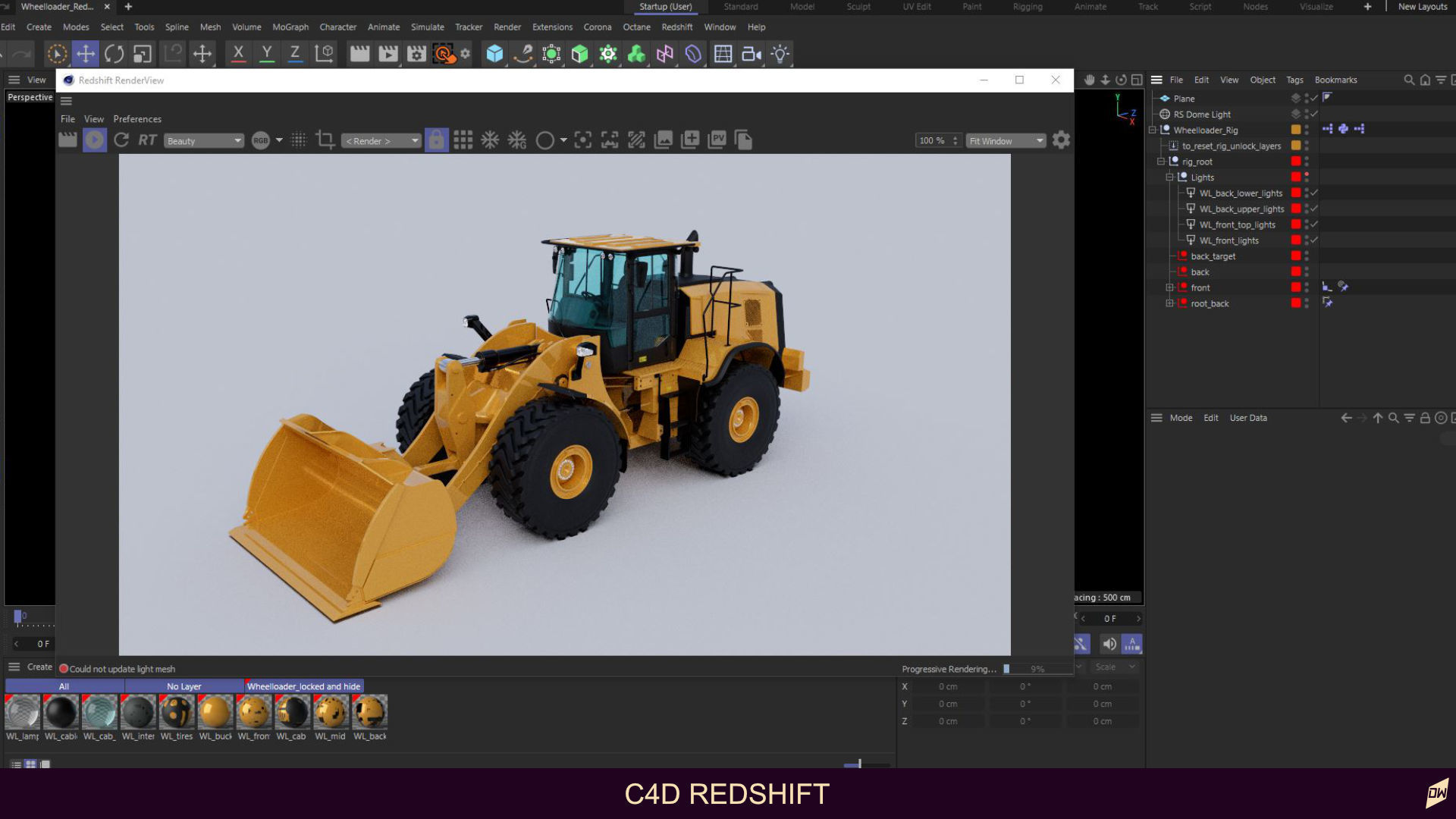
Task: Toggle Redshift RT mode
Action: pyautogui.click(x=147, y=140)
